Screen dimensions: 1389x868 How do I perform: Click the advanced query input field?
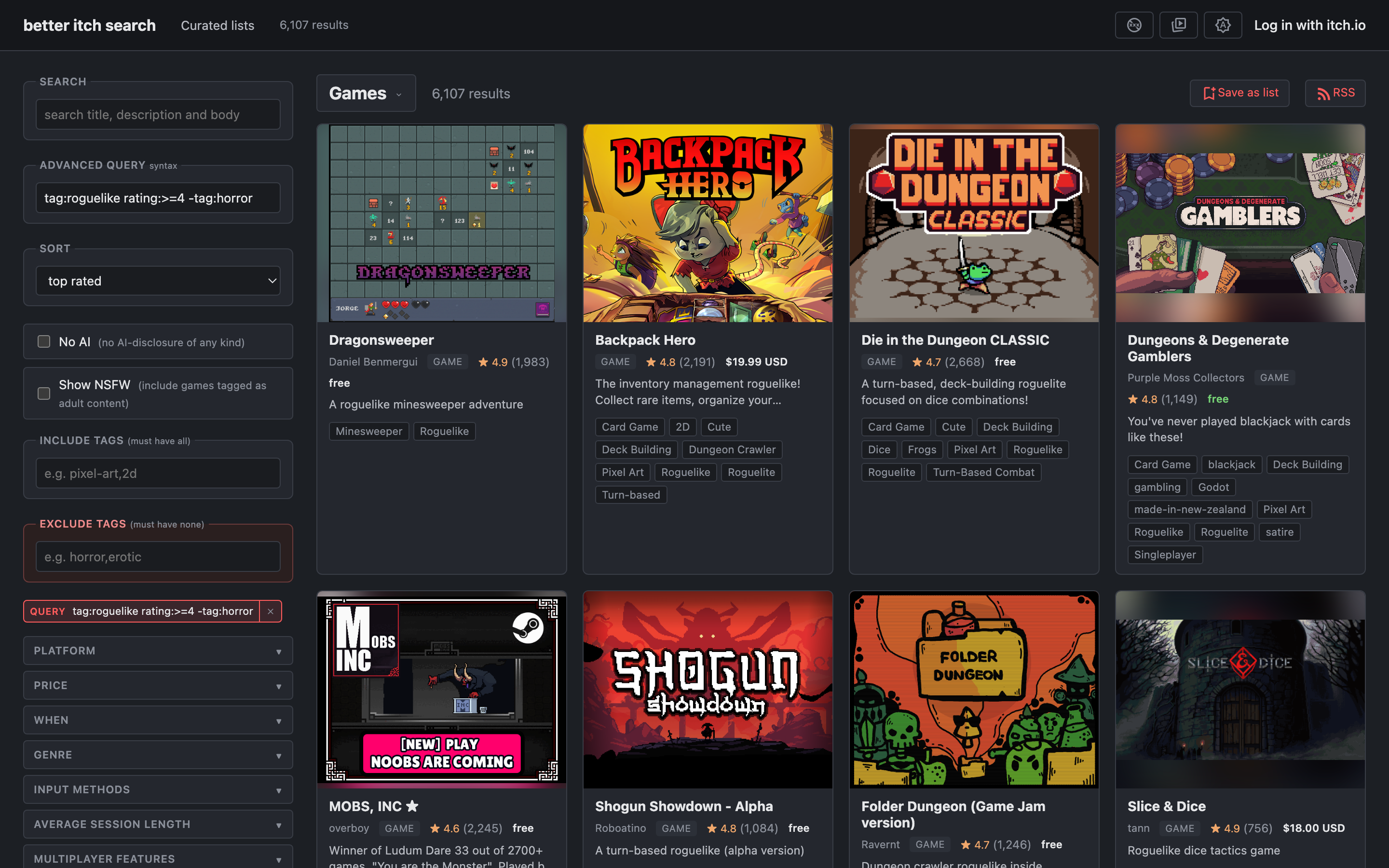click(158, 198)
